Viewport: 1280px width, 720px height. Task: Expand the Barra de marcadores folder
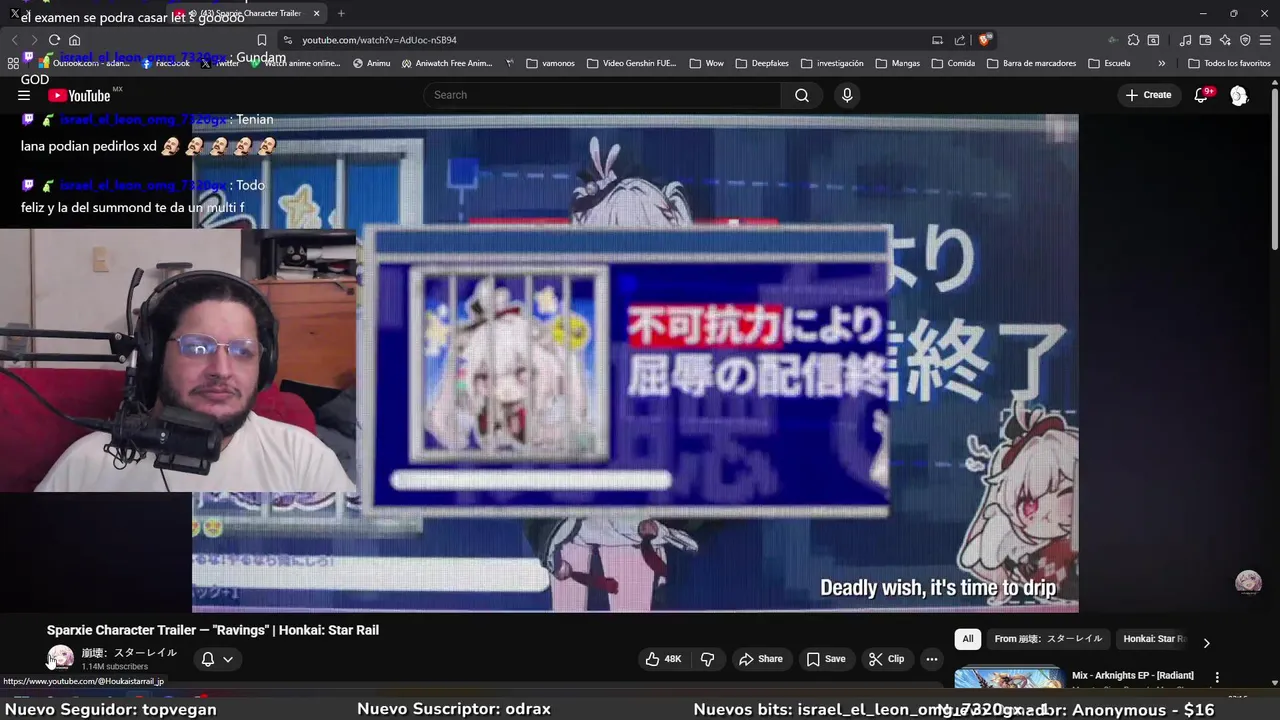pyautogui.click(x=1031, y=63)
